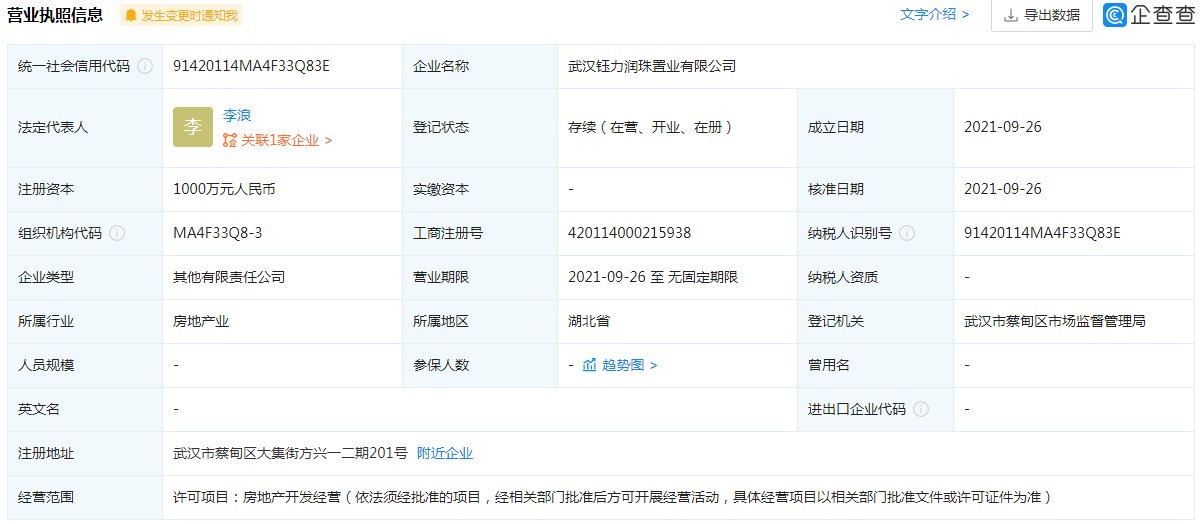Select 许可项目 business scope text
The width and height of the screenshot is (1200, 524).
point(611,497)
